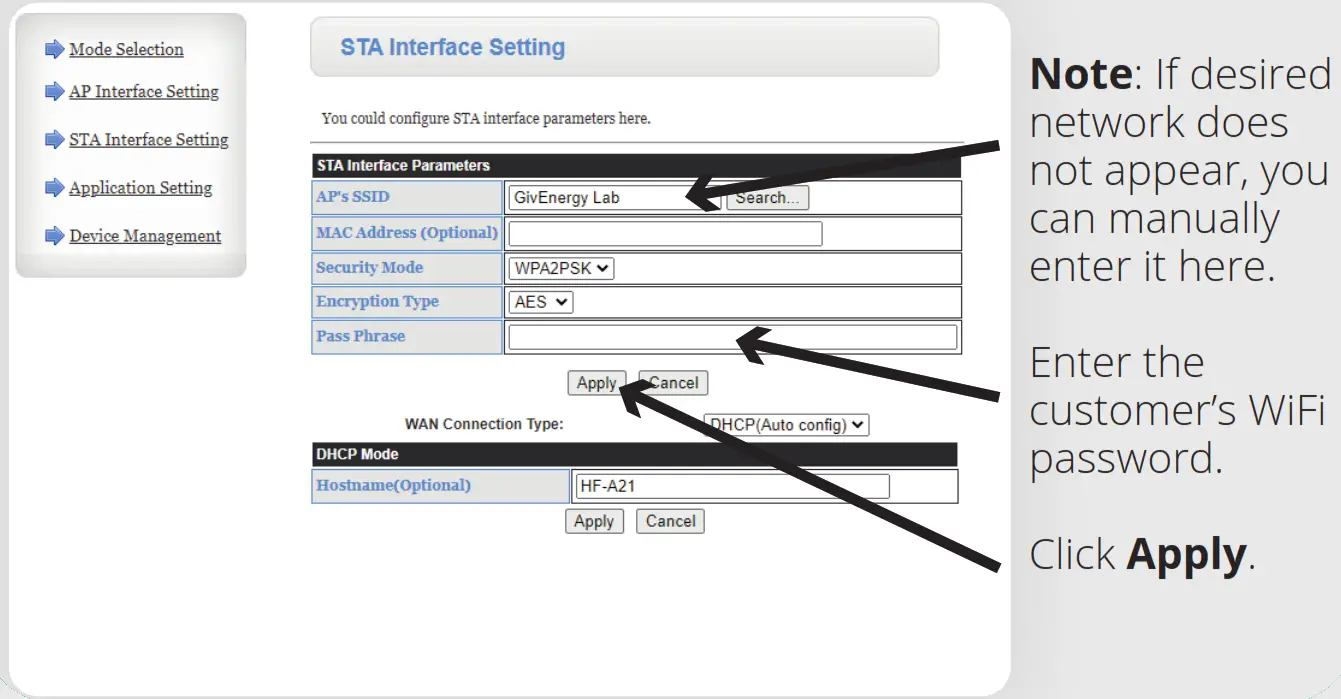
Task: Click the text 'You could configure STA interface parameters here.'
Action: (x=486, y=118)
